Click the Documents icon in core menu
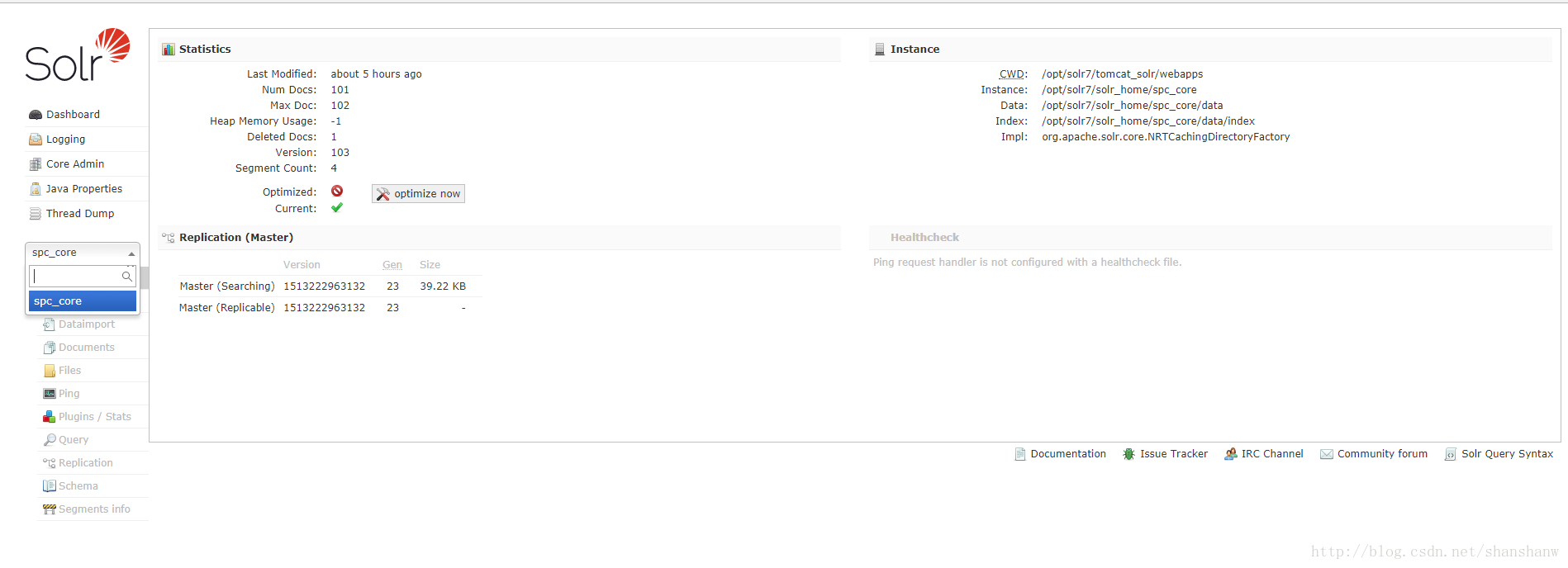Image resolution: width=1568 pixels, height=568 pixels. (50, 348)
